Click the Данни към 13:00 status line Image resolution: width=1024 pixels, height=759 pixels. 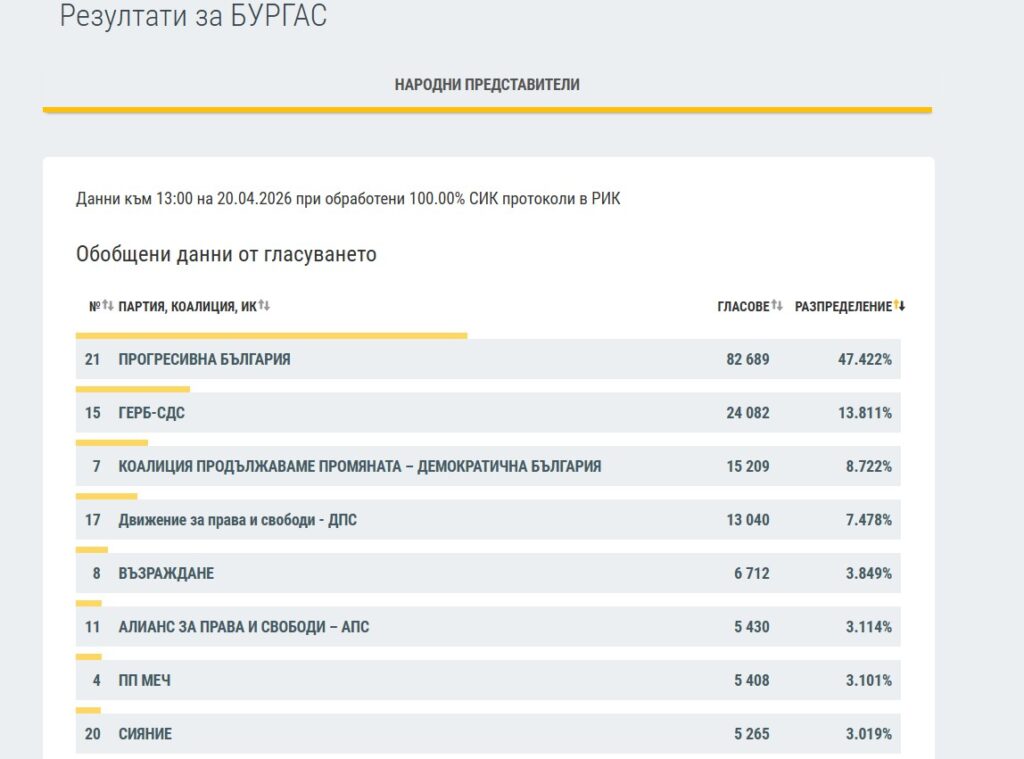point(348,199)
